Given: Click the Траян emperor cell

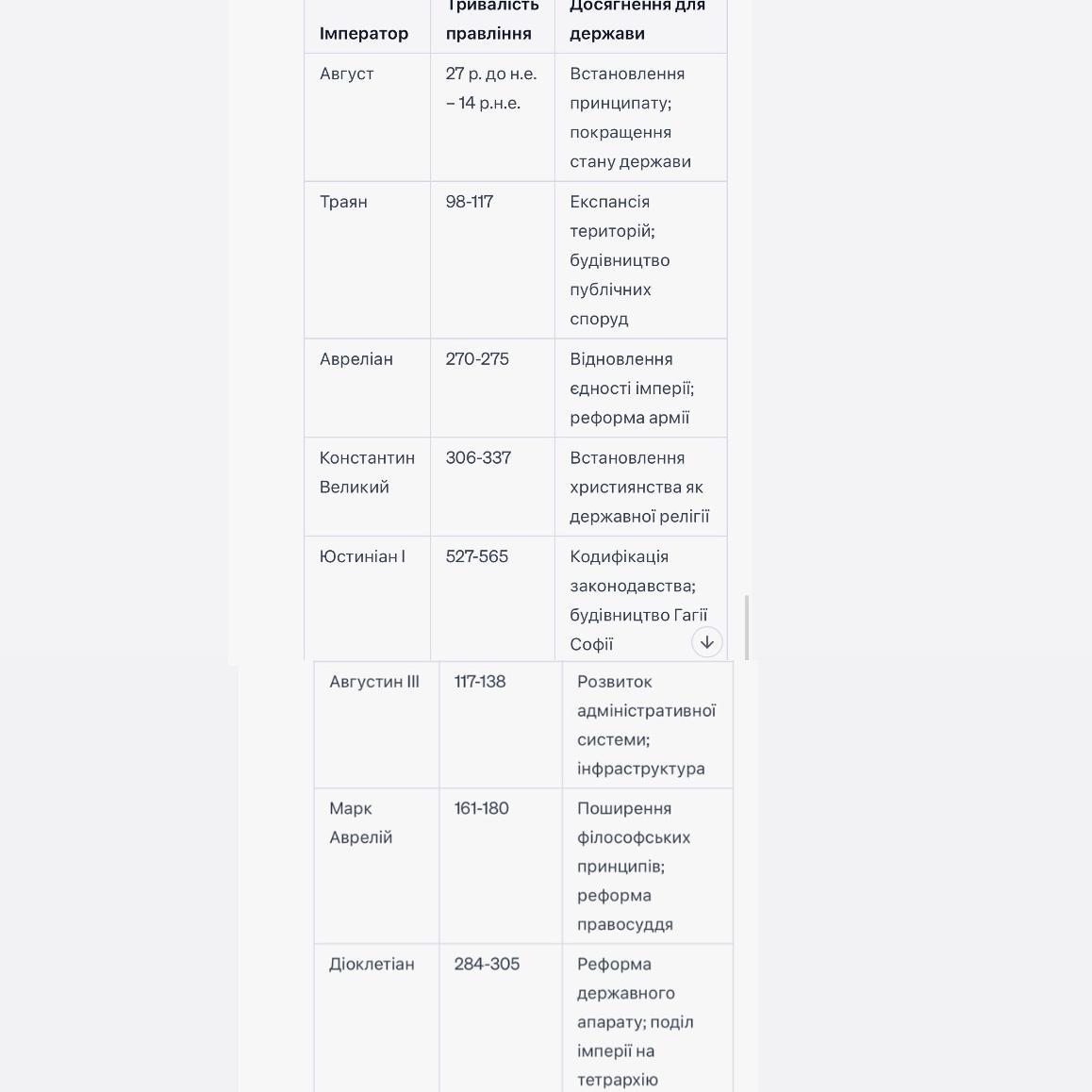Looking at the screenshot, I should [x=343, y=202].
